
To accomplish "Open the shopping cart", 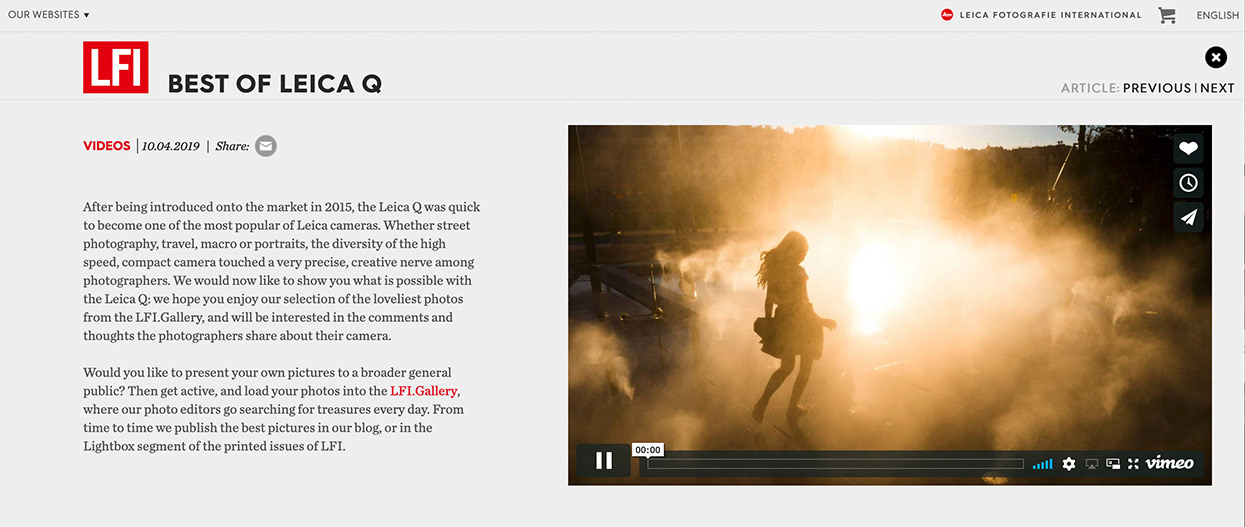I will pos(1167,15).
